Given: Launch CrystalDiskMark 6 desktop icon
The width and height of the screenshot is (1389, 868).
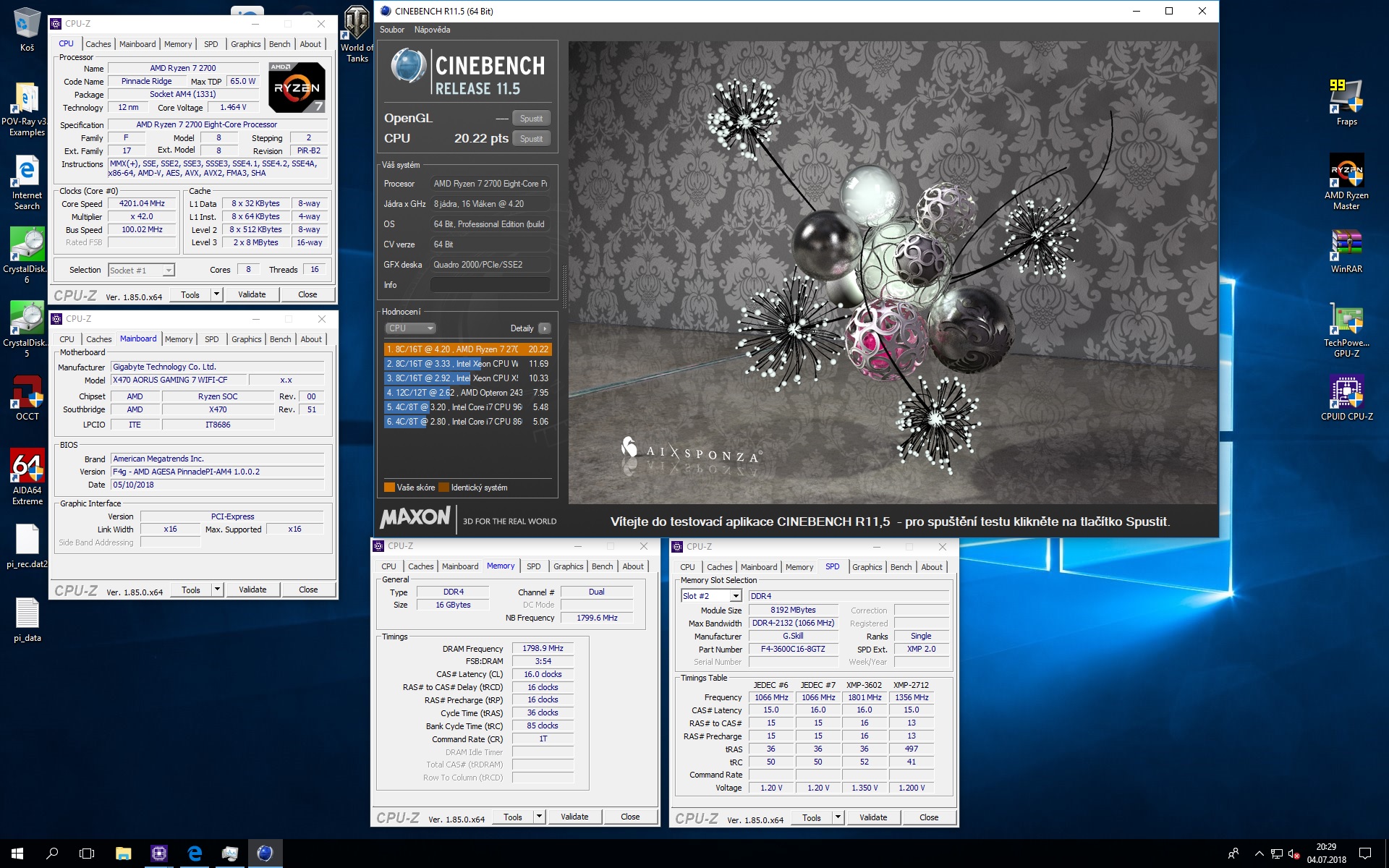Looking at the screenshot, I should [x=27, y=255].
